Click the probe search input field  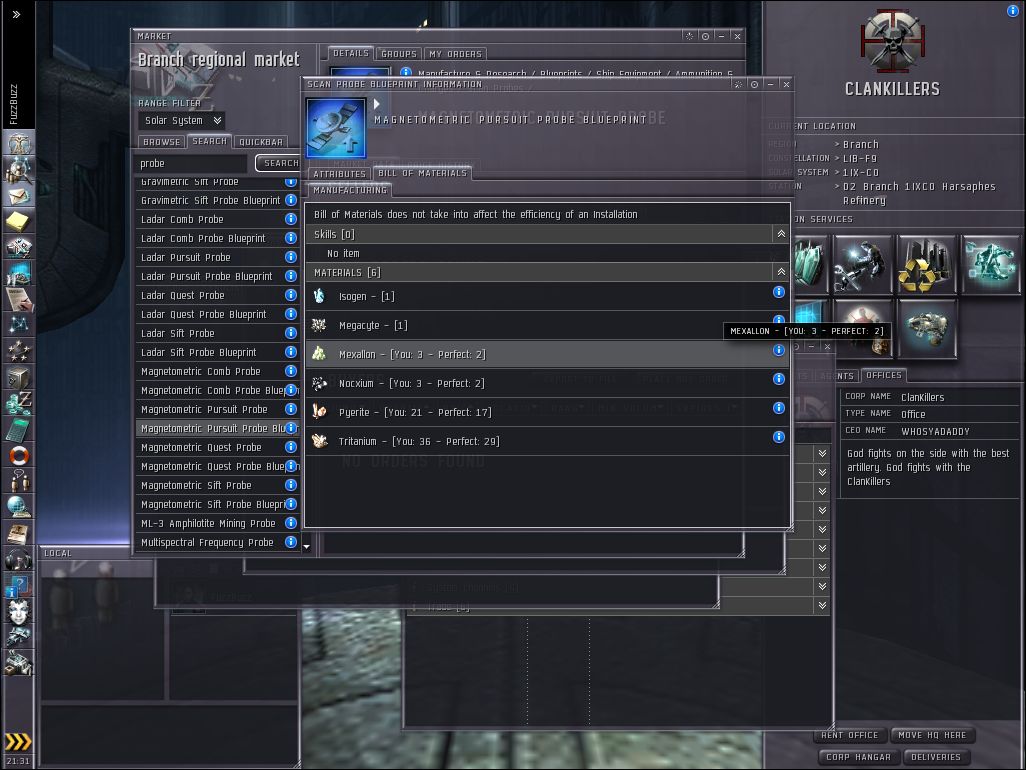[x=192, y=163]
